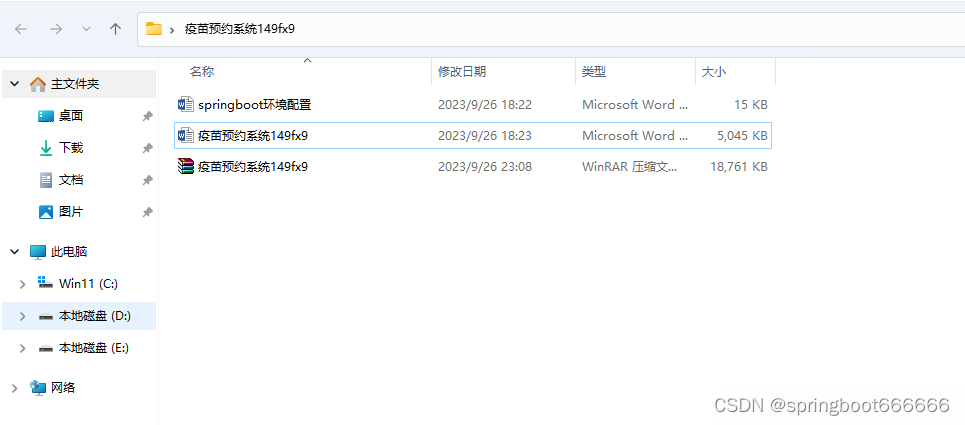965x425 pixels.
Task: Click 疫苗预约系统149fx9 in the address bar
Action: [240, 29]
